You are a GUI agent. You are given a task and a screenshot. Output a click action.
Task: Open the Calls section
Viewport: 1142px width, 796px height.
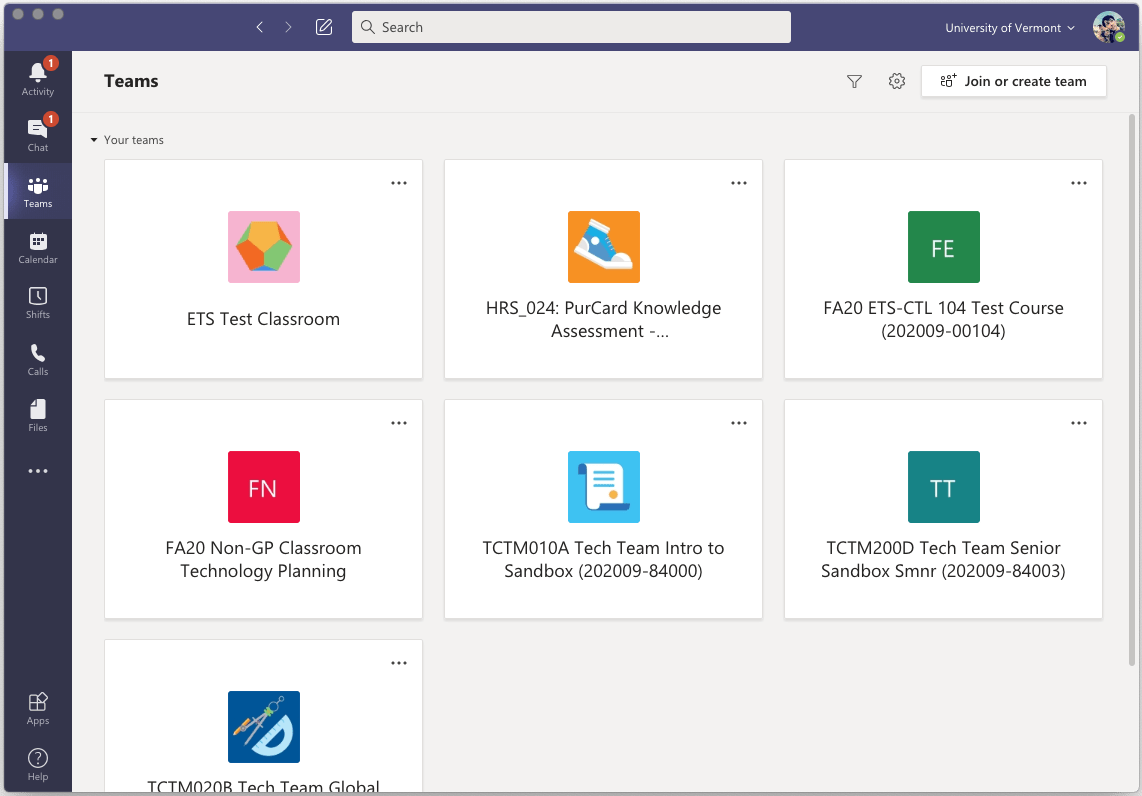point(37,359)
